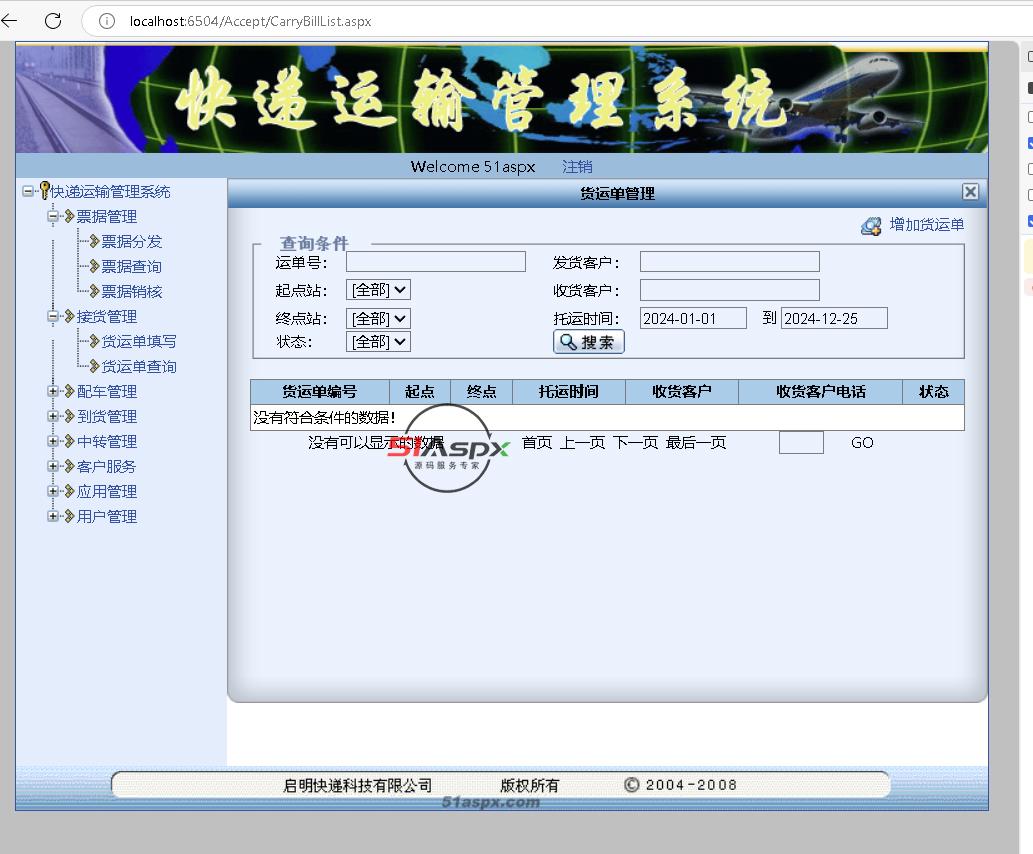1033x854 pixels.
Task: Click the 货运单编号 column header
Action: 320,391
